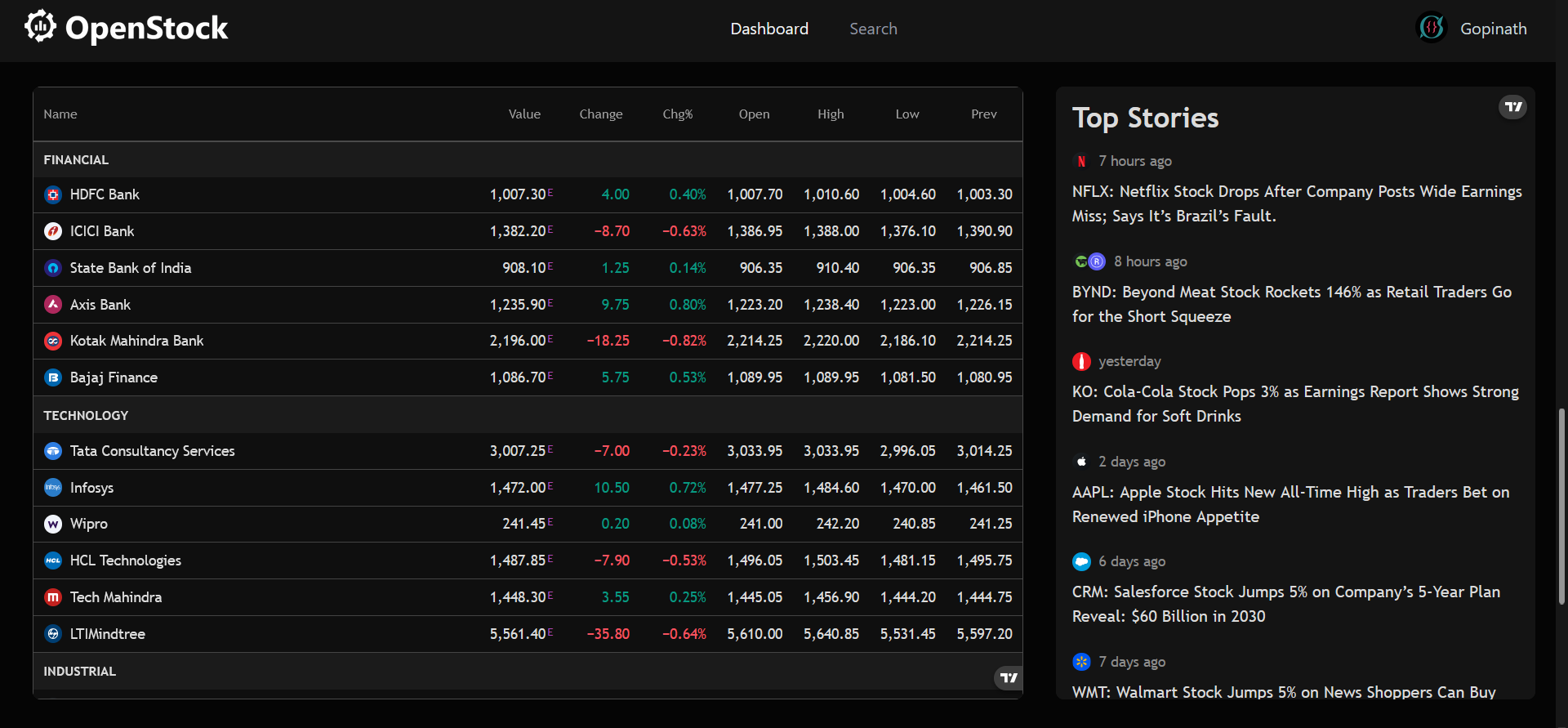Screen dimensions: 1568x728
Task: Click the OpenStock brand name link
Action: [x=146, y=28]
